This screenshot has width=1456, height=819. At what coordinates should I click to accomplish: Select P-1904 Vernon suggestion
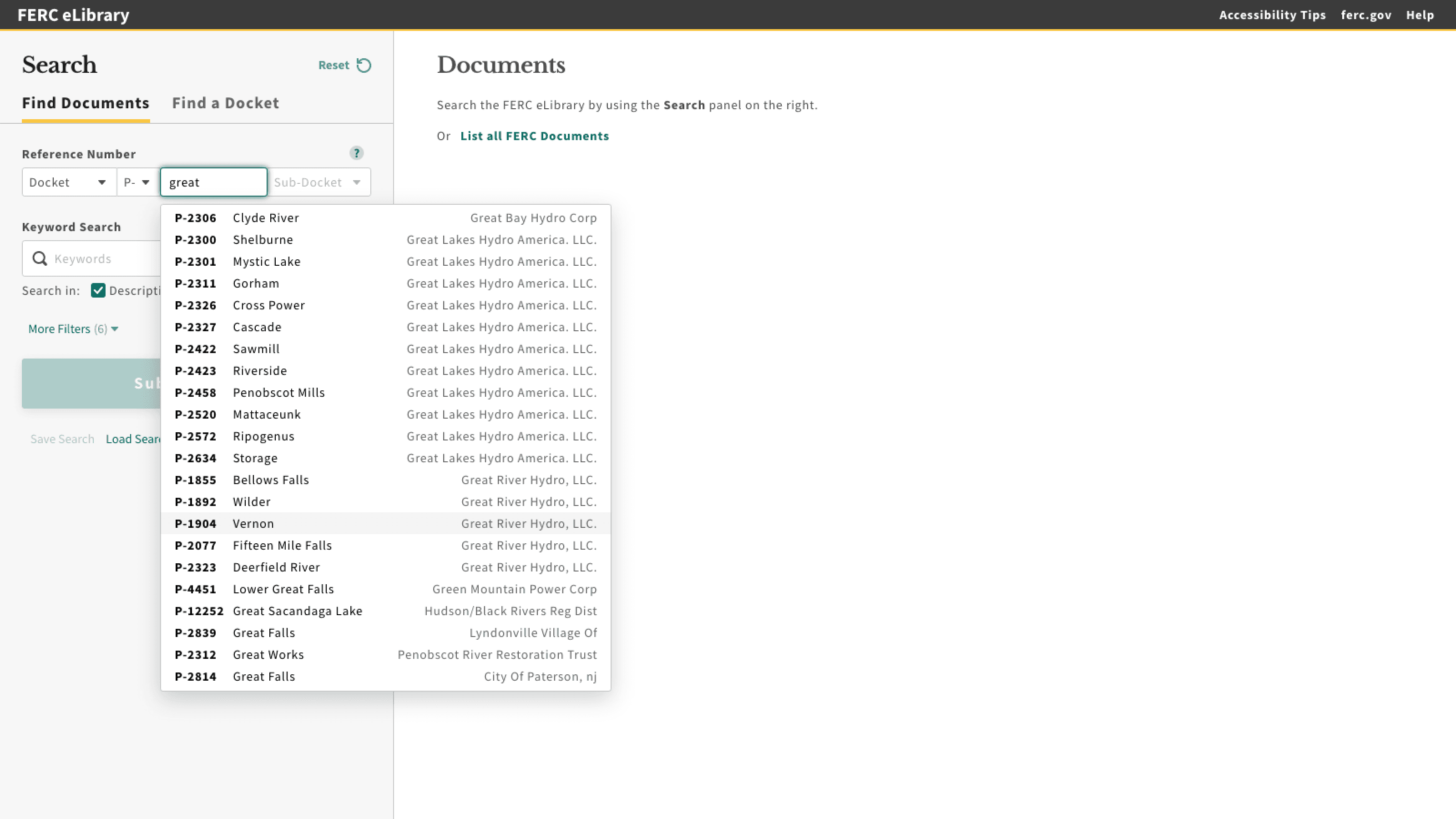pos(385,524)
